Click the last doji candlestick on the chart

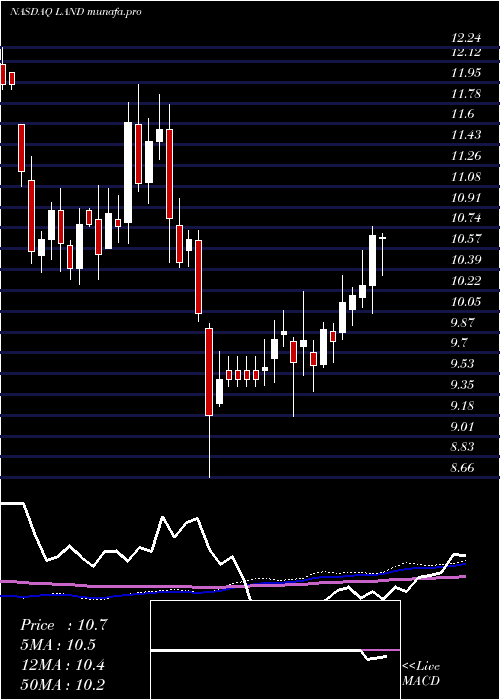pyautogui.click(x=383, y=254)
